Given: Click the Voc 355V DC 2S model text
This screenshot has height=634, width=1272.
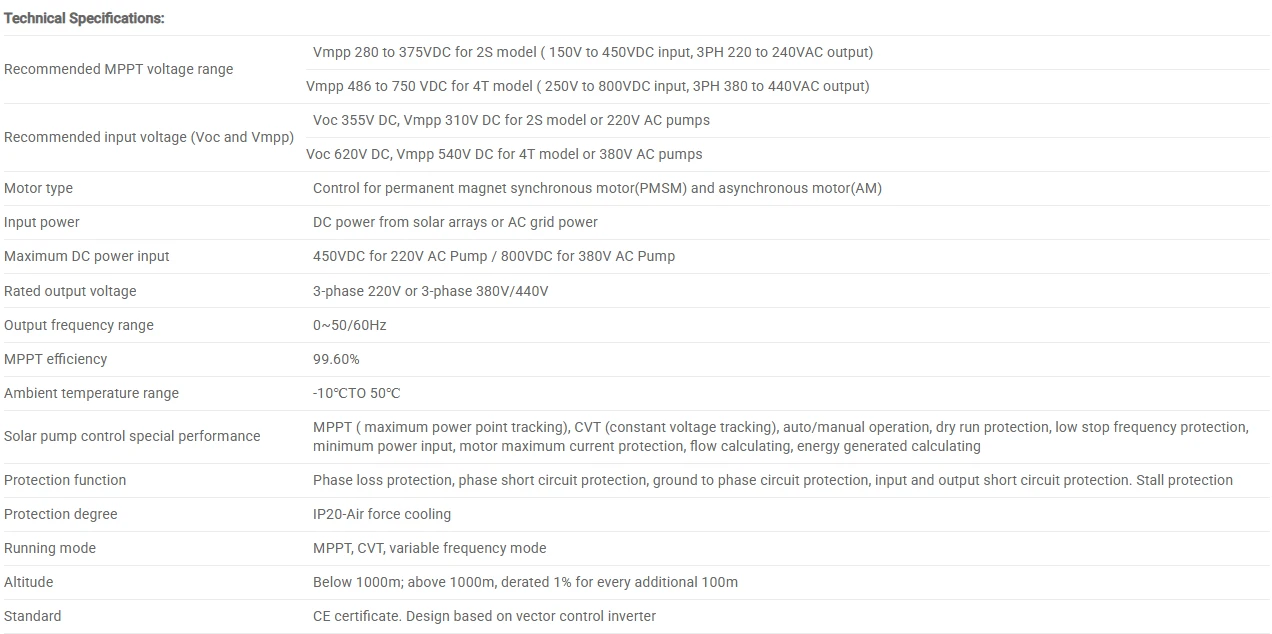Looking at the screenshot, I should point(511,120).
